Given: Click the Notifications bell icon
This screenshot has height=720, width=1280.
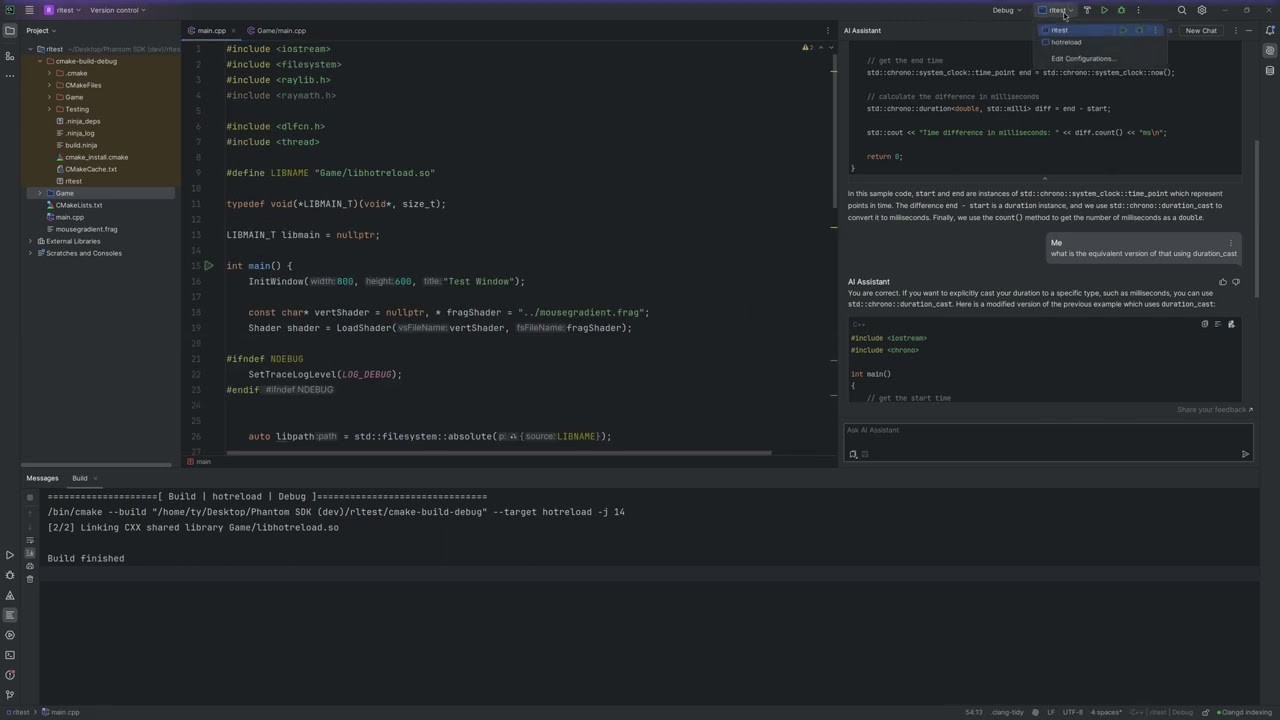Looking at the screenshot, I should click(x=1270, y=31).
